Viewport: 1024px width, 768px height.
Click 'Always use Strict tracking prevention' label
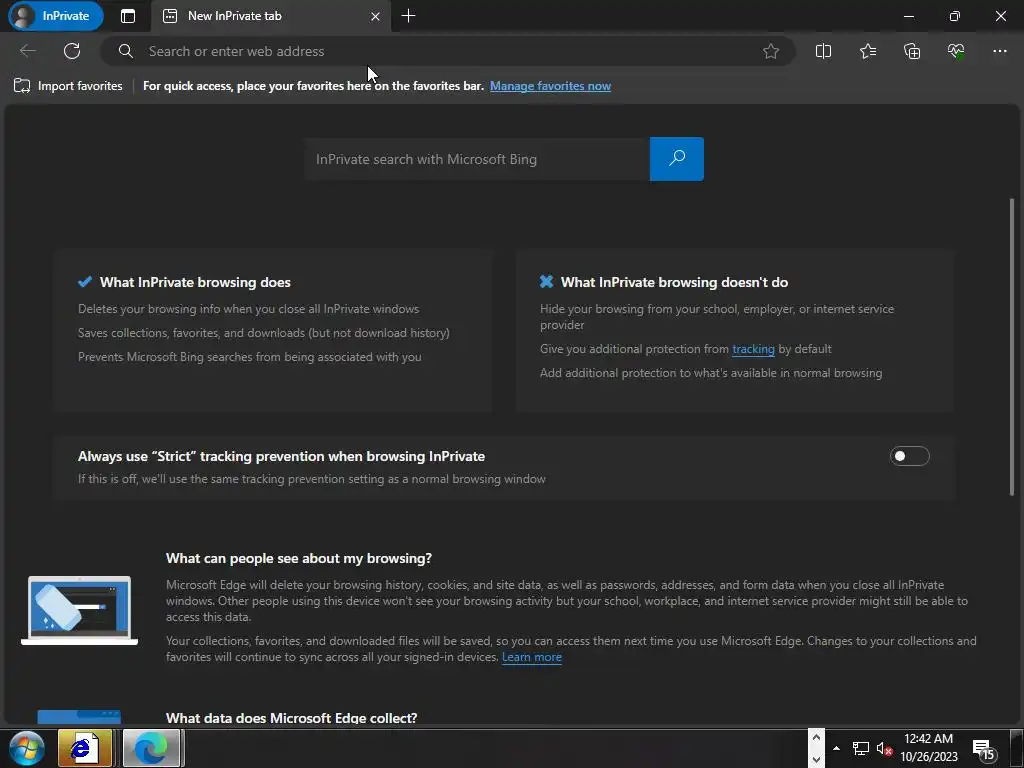point(281,456)
